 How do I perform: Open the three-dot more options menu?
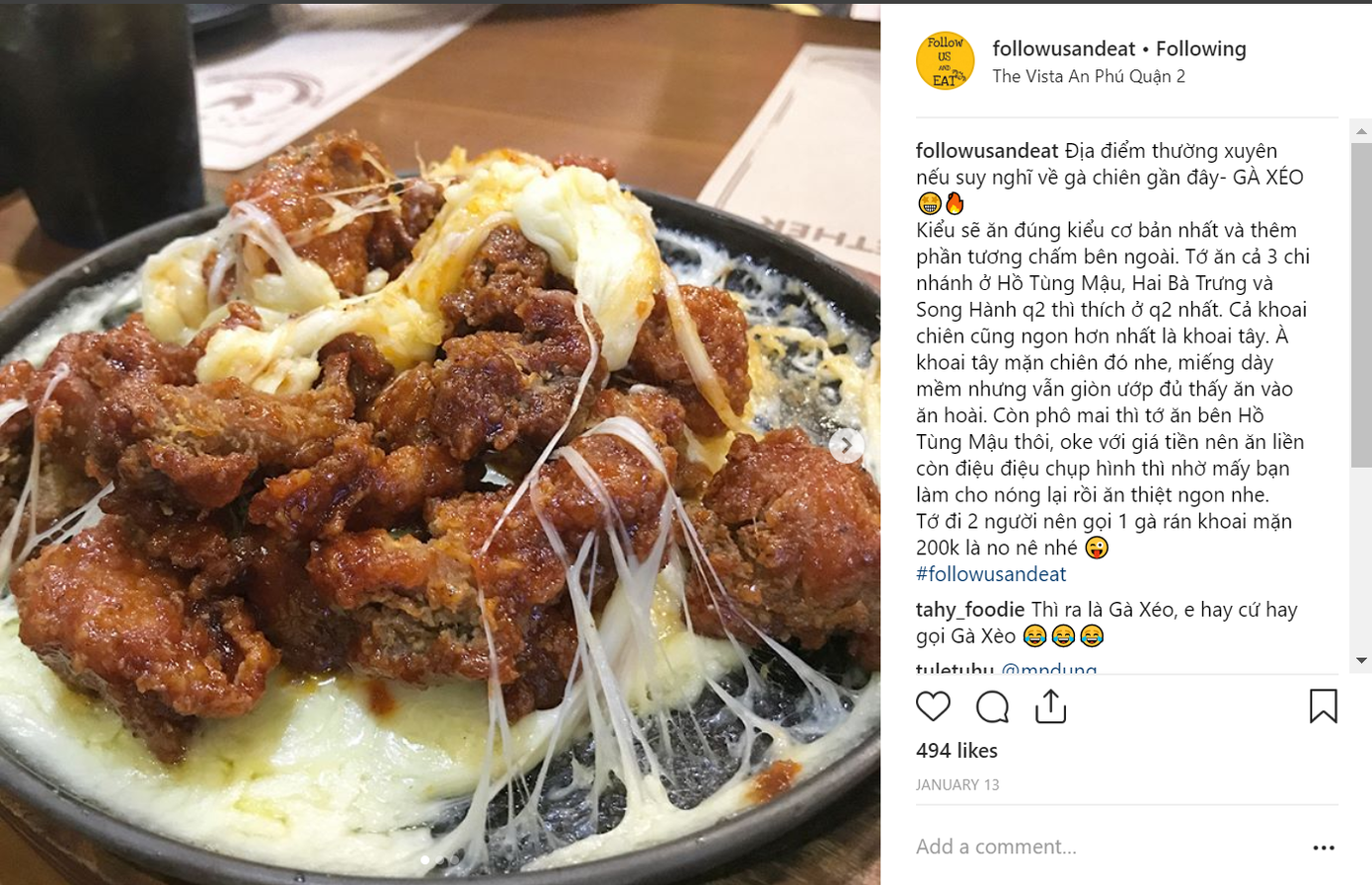click(1324, 848)
